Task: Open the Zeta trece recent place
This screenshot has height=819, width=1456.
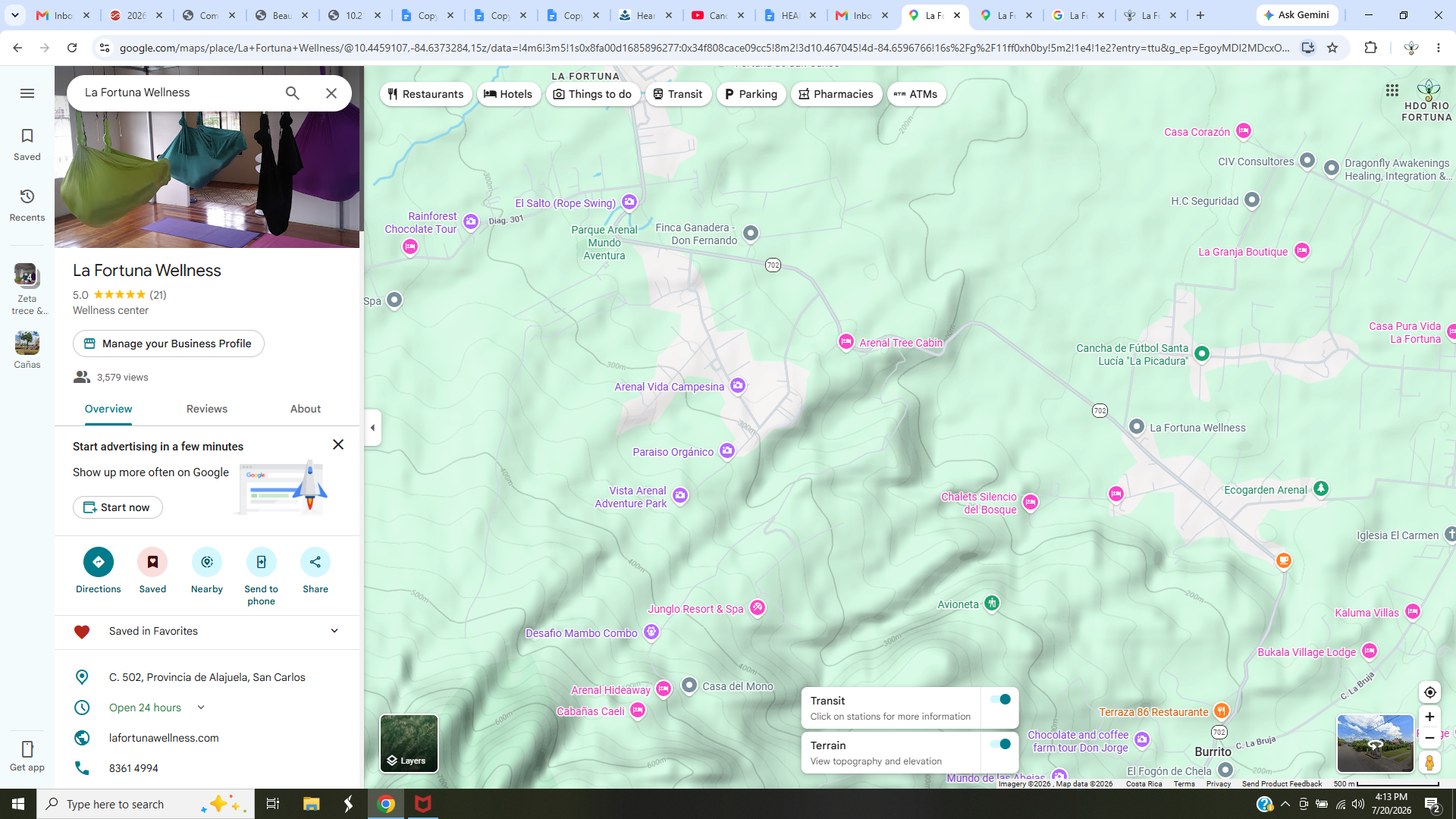Action: [x=27, y=290]
